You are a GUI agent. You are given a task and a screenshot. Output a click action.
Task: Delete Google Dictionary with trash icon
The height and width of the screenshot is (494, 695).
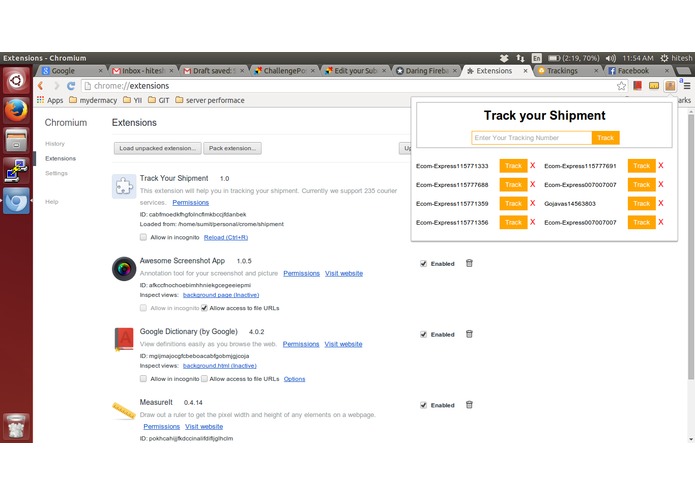tap(469, 334)
